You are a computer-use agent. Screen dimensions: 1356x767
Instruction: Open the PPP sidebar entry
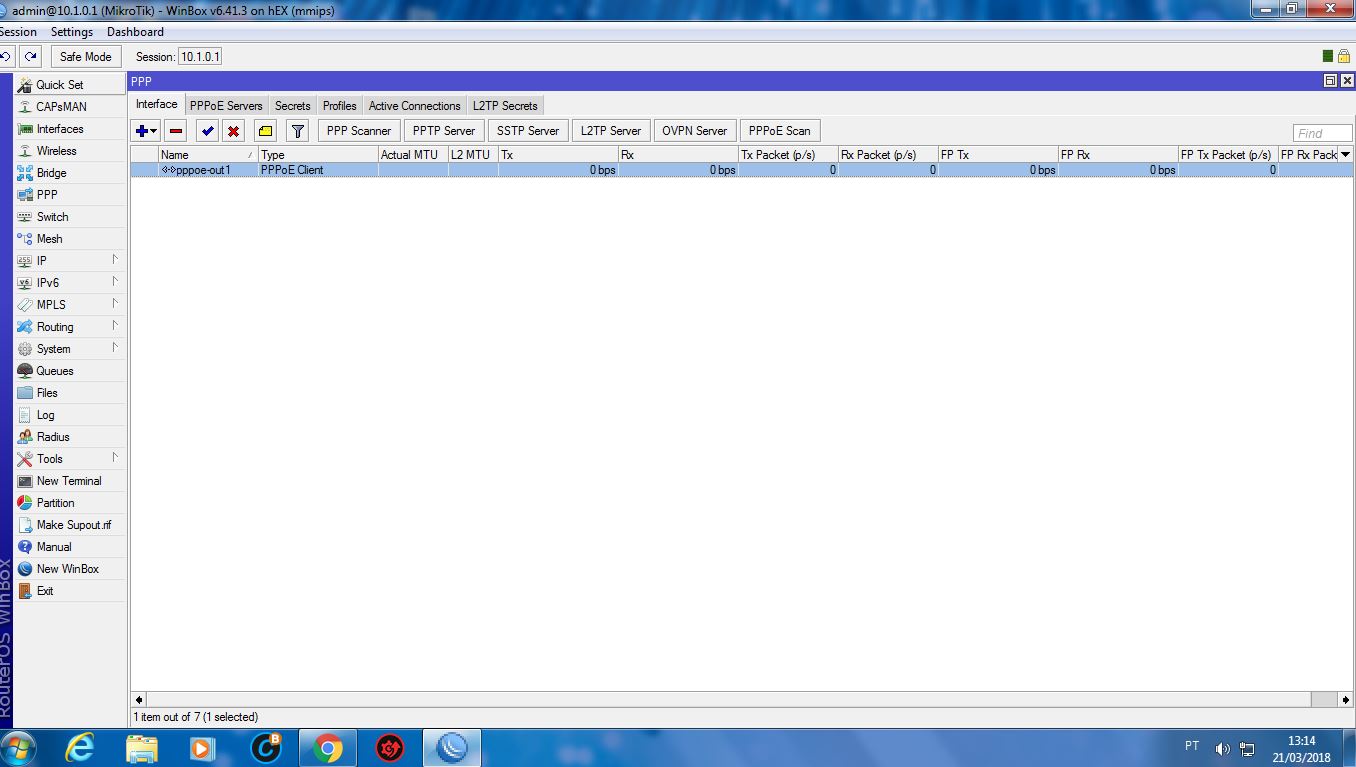click(70, 195)
